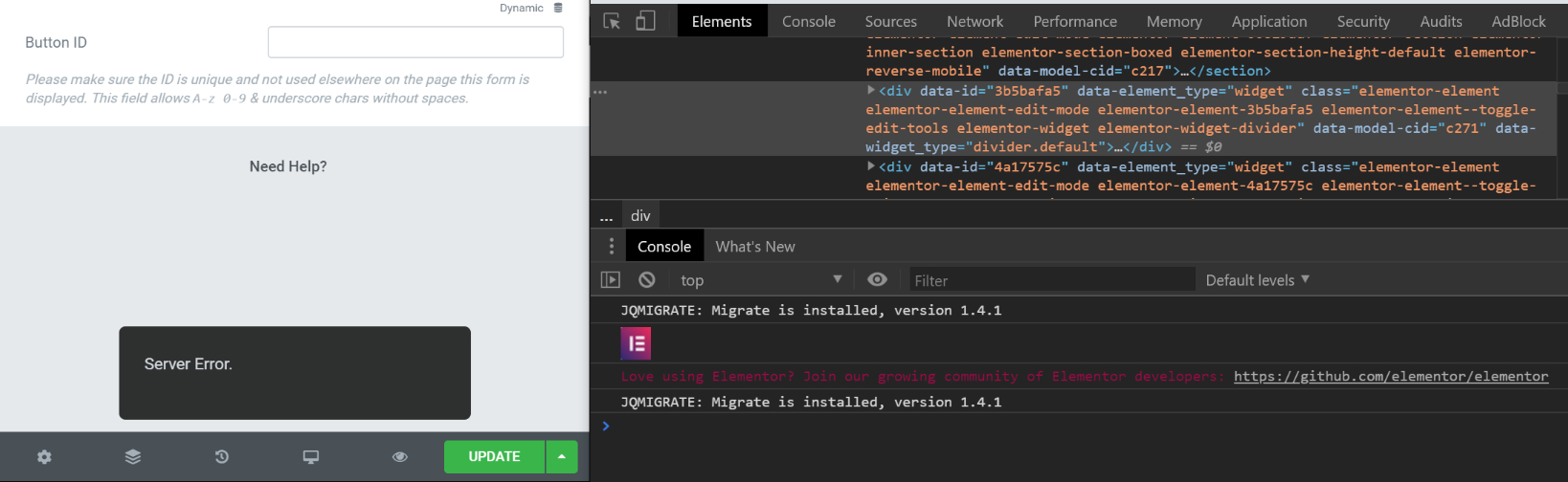Switch responsive mode desktop icon
Screen dimensions: 1568x482
[311, 457]
